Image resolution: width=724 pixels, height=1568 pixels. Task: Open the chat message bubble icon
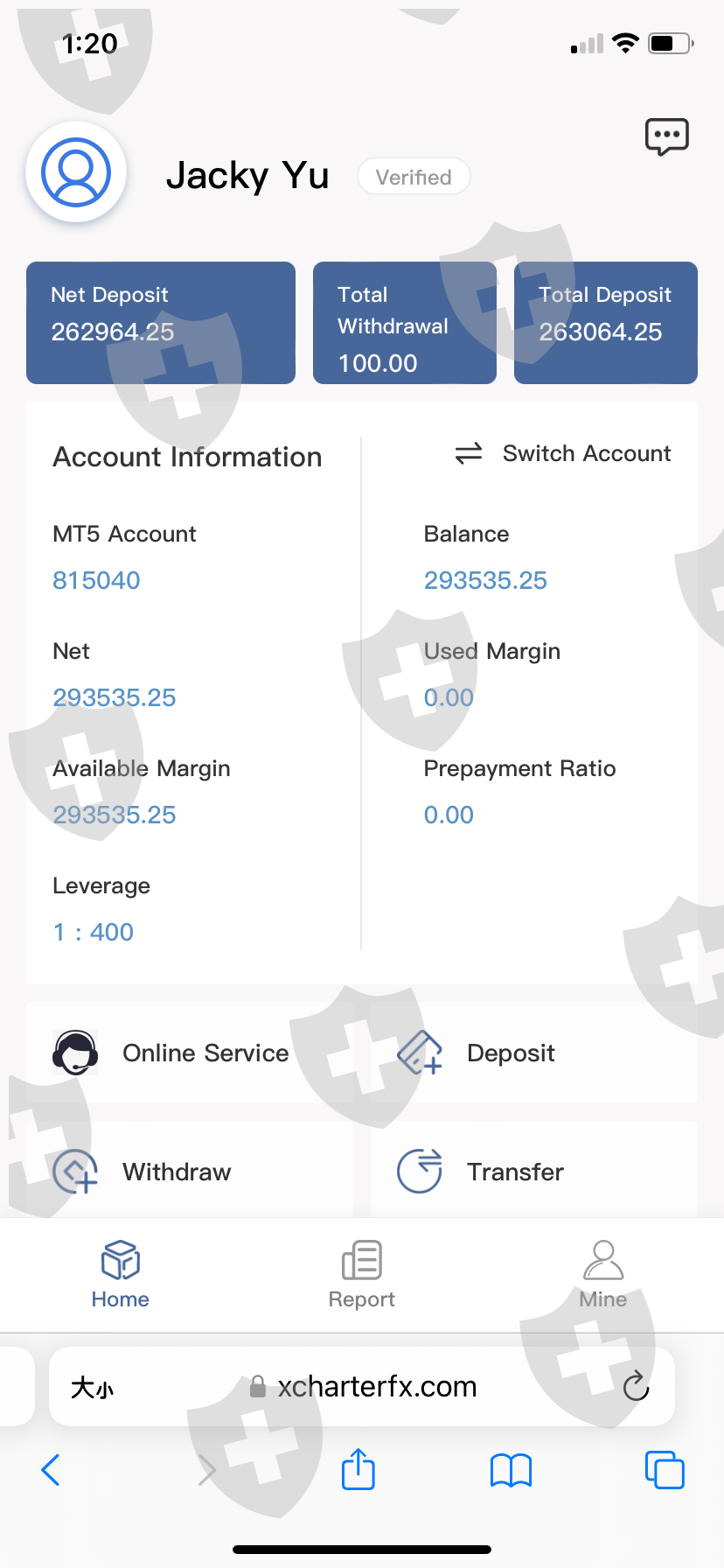pyautogui.click(x=667, y=137)
